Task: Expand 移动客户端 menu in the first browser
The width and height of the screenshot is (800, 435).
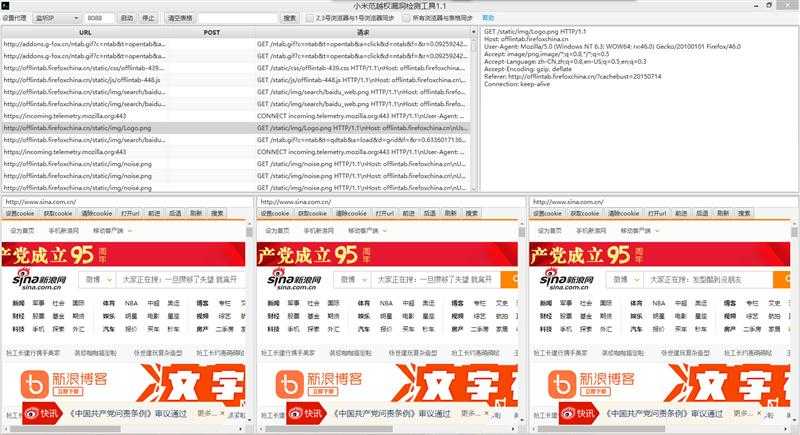Action: (112, 231)
